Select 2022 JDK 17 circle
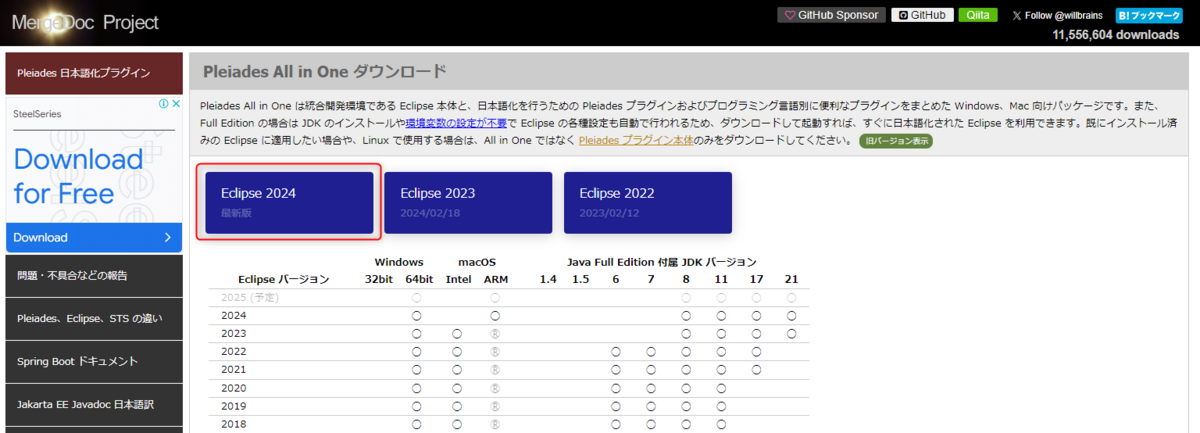1200x433 pixels. [756, 352]
